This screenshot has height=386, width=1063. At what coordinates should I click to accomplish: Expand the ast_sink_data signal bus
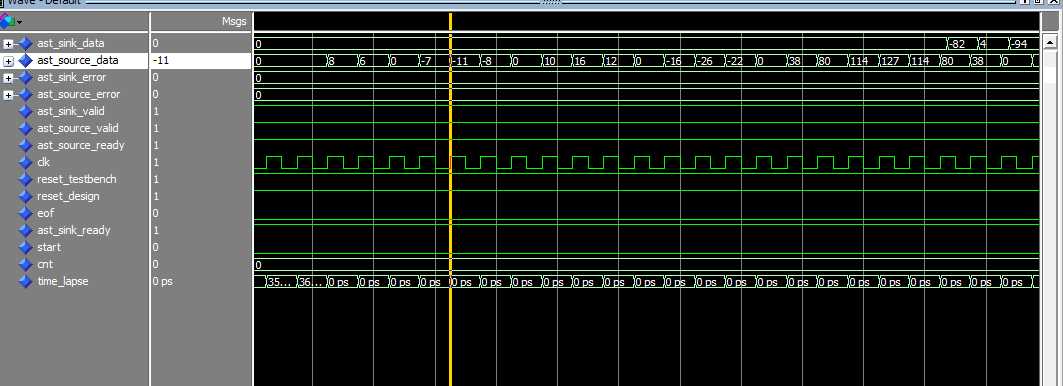click(x=9, y=43)
